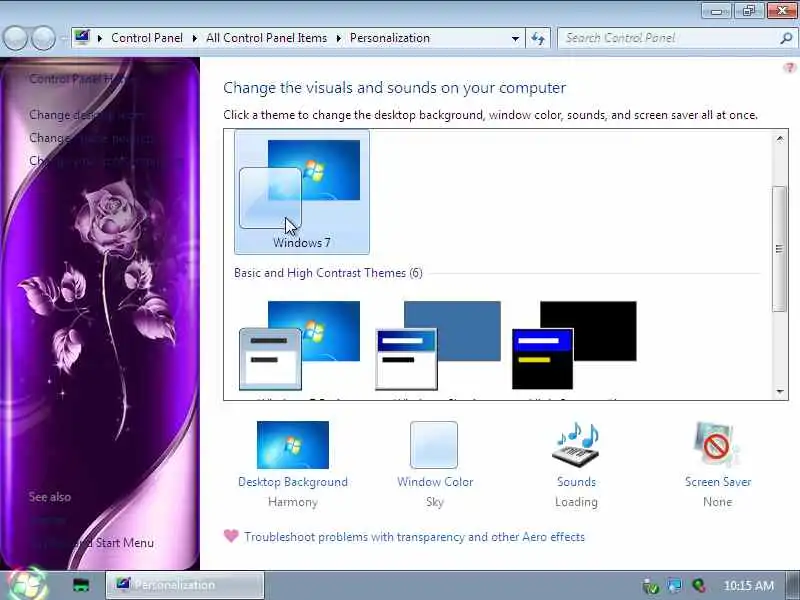Click the network monitor tray icon
800x600 pixels.
point(674,586)
